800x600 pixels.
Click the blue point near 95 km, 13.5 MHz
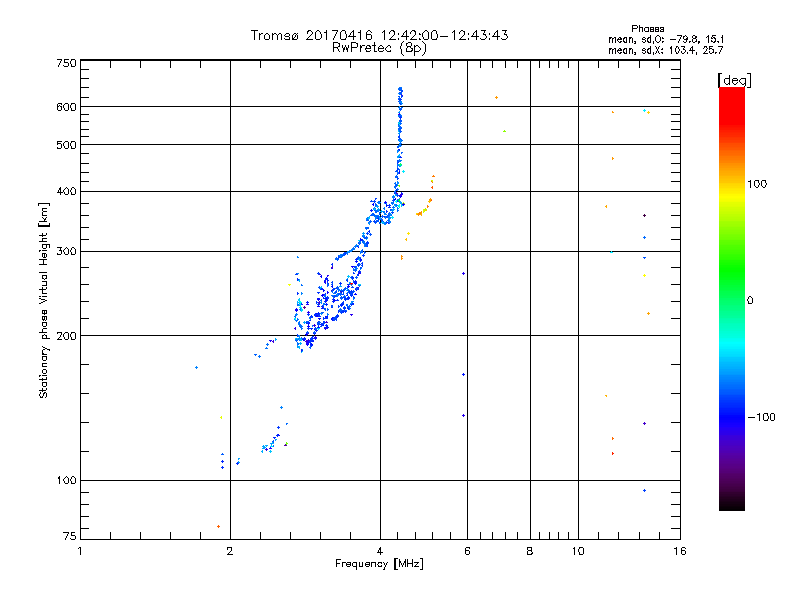[644, 490]
